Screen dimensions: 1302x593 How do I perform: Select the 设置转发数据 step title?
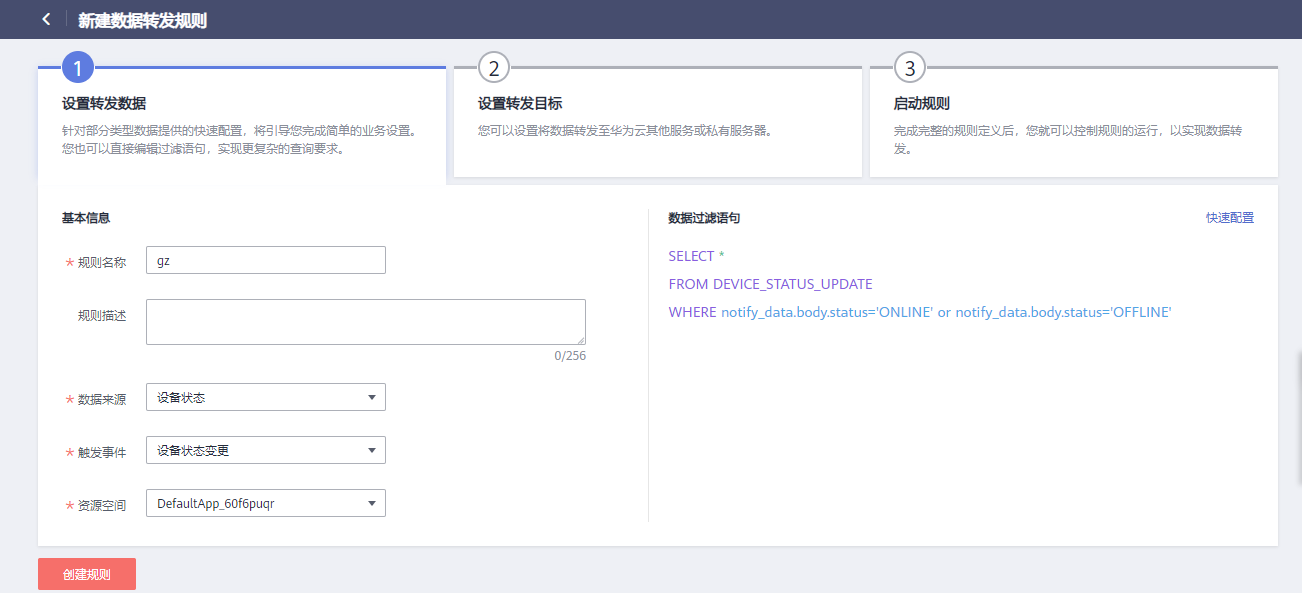104,104
